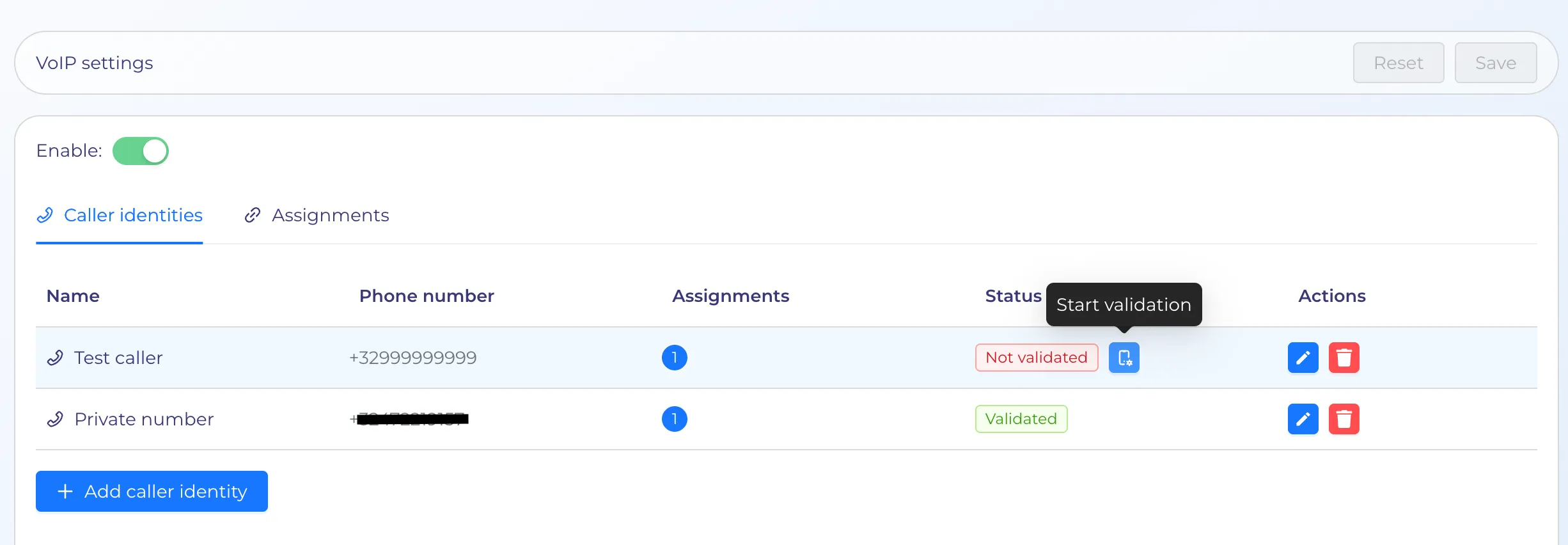Click the Not validated status badge
The image size is (1568, 545).
point(1037,358)
